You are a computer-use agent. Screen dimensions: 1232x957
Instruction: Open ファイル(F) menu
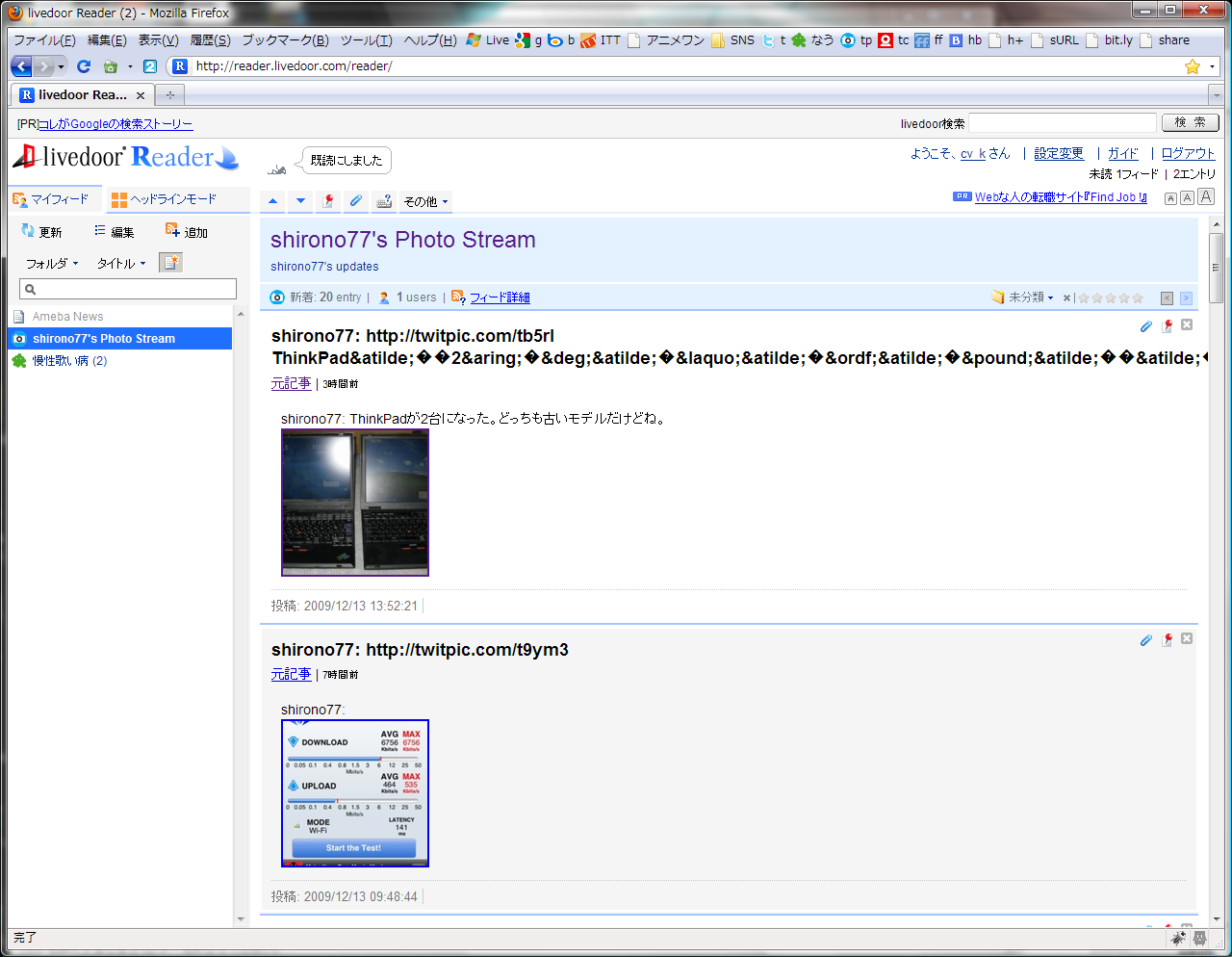point(44,40)
